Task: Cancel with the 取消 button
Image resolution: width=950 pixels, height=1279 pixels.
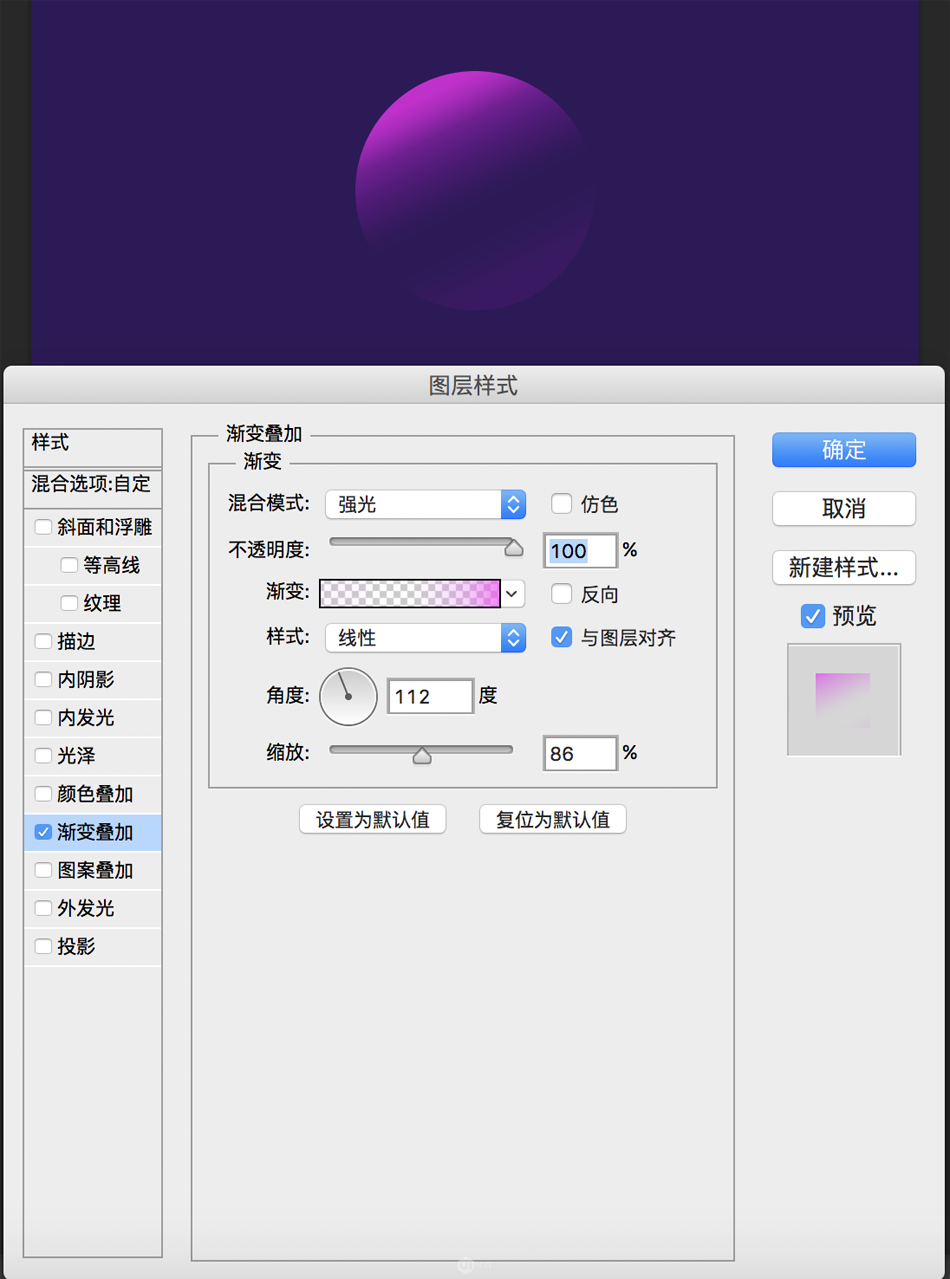Action: click(844, 508)
